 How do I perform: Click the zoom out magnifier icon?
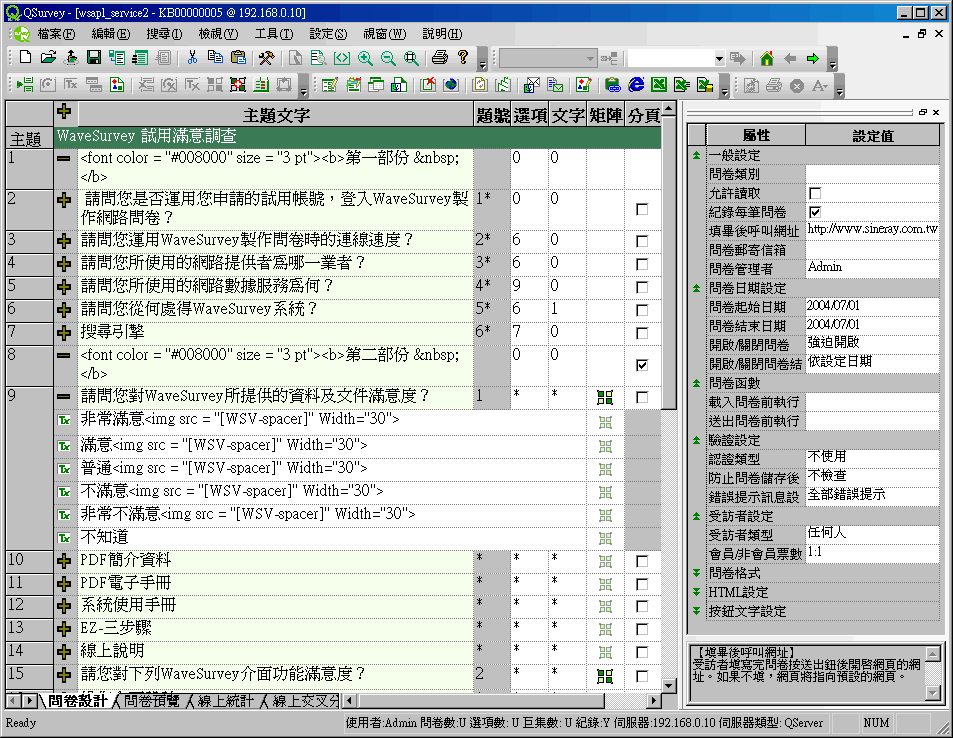[x=388, y=58]
